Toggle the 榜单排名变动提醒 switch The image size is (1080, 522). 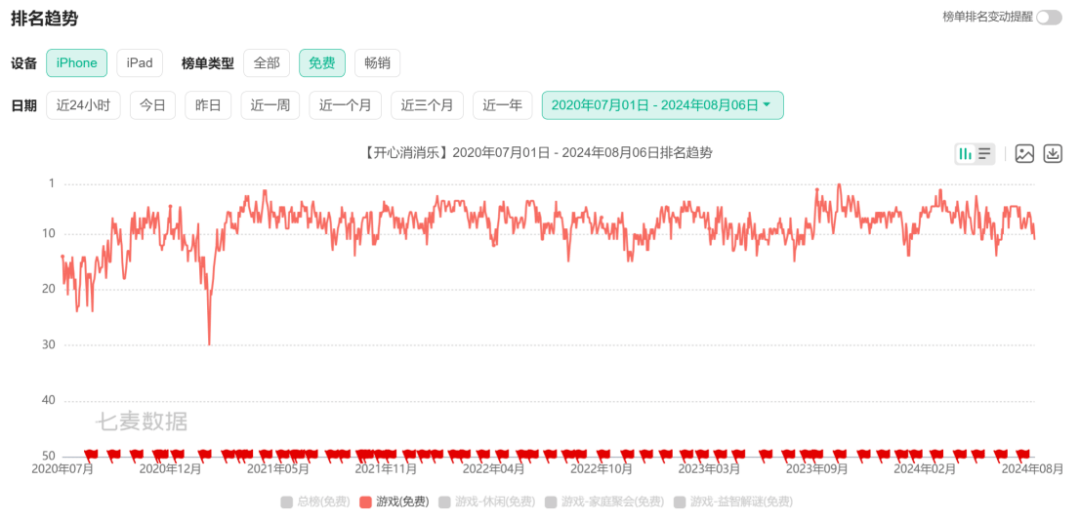[x=1048, y=17]
